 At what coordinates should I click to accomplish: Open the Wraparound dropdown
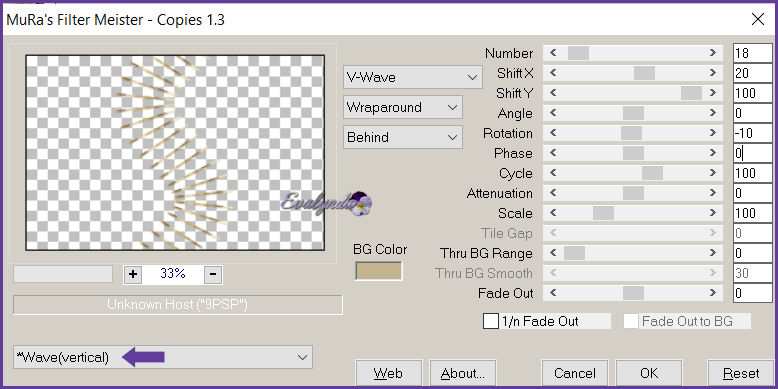(x=402, y=107)
